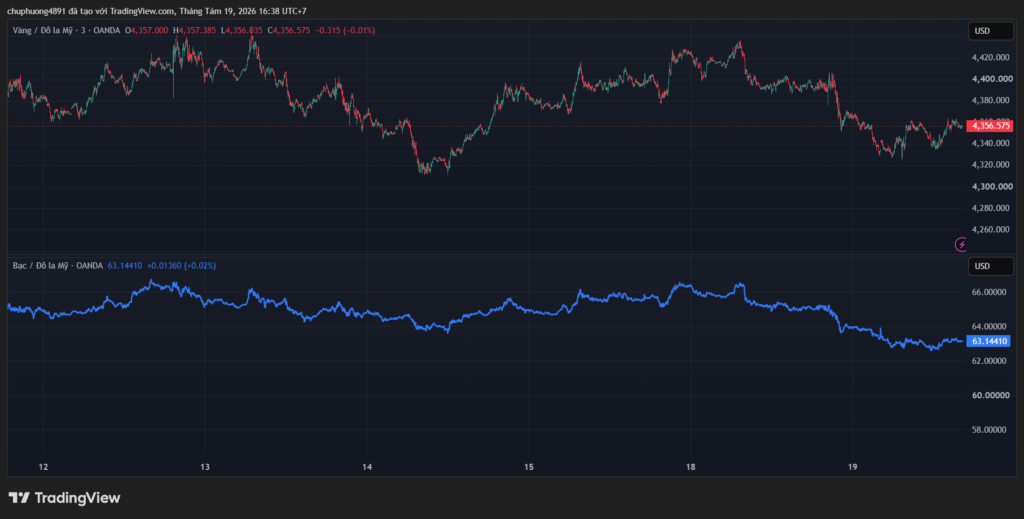Click date label 14 on time axis
The image size is (1024, 519).
tap(367, 467)
